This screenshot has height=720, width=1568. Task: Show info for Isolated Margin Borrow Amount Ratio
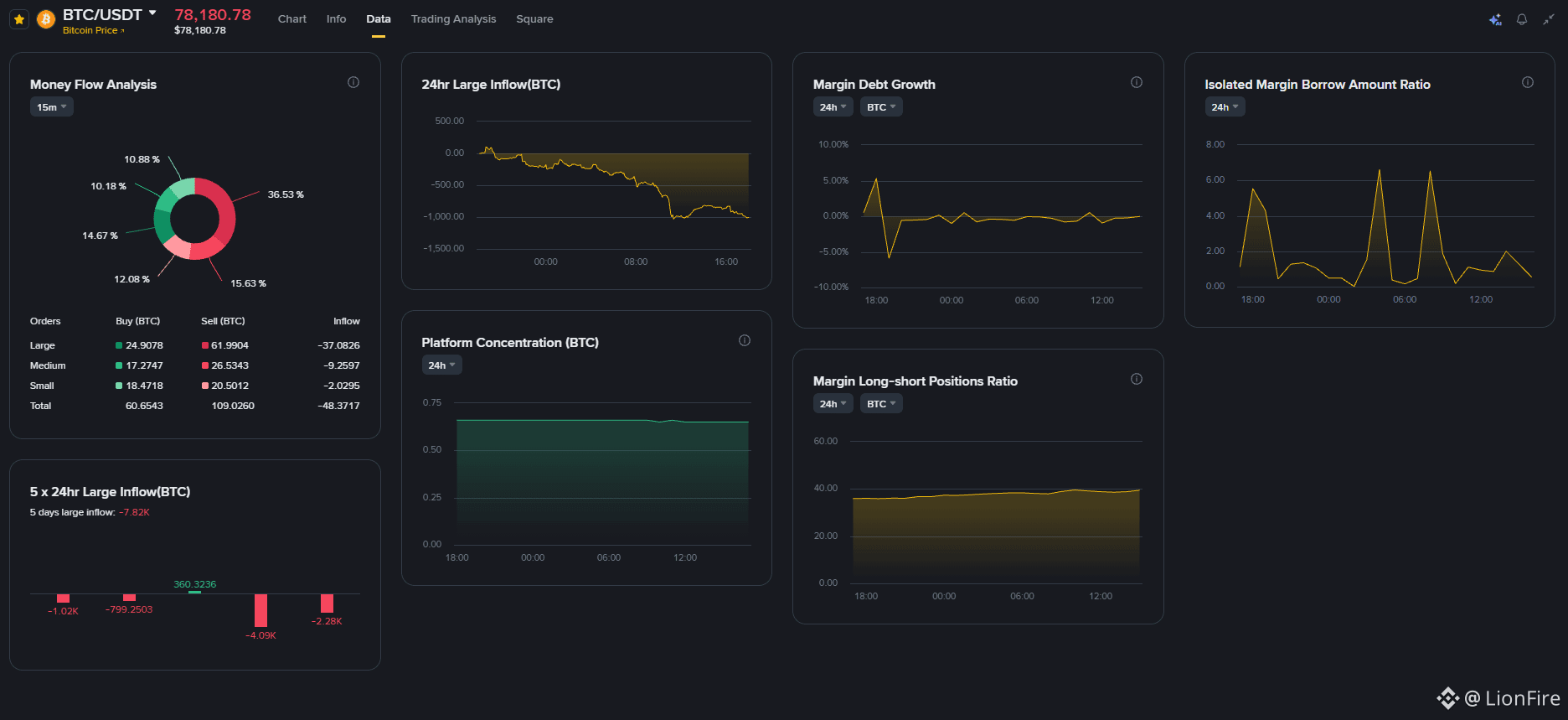pos(1528,82)
